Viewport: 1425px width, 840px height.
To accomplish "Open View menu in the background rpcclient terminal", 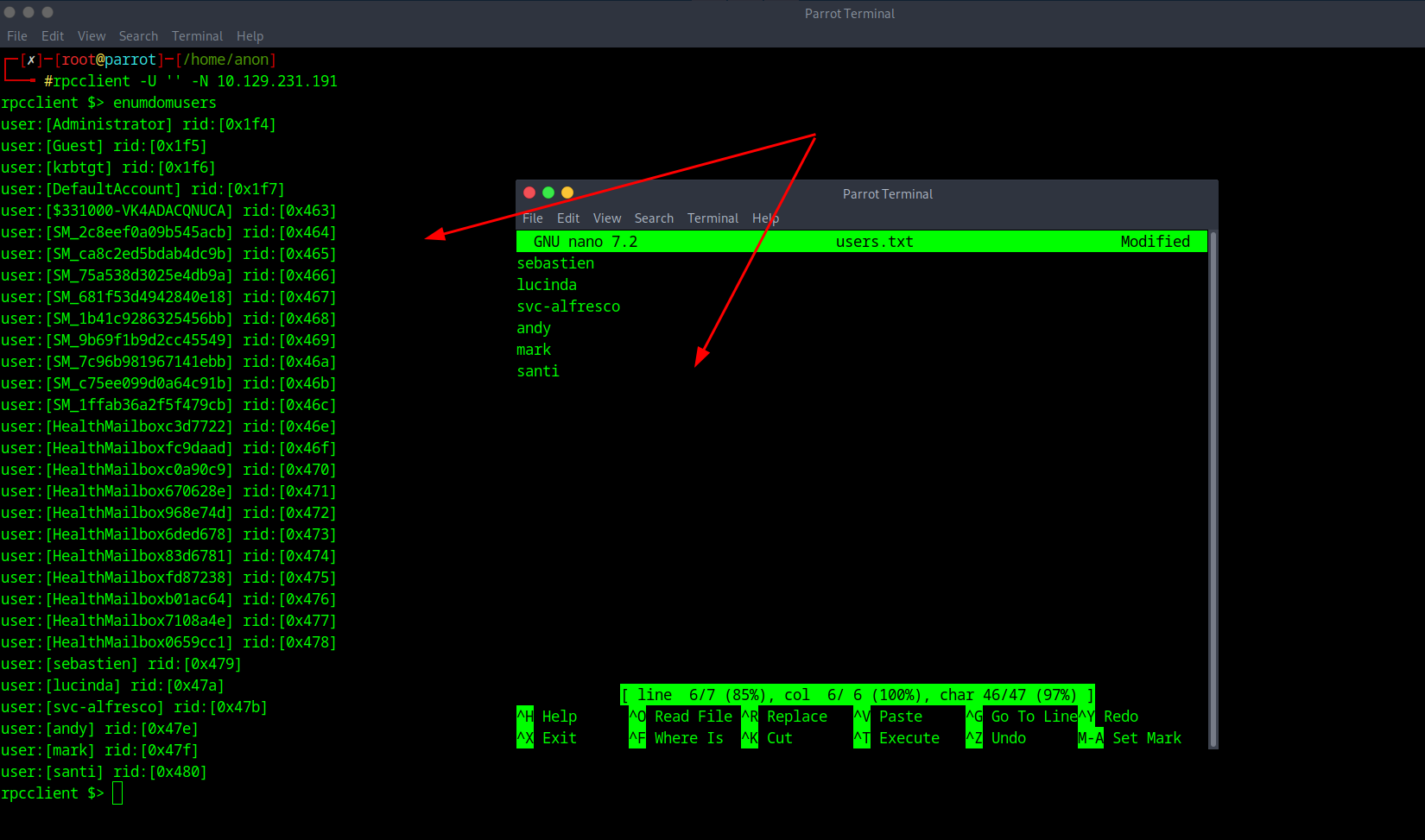I will (92, 36).
